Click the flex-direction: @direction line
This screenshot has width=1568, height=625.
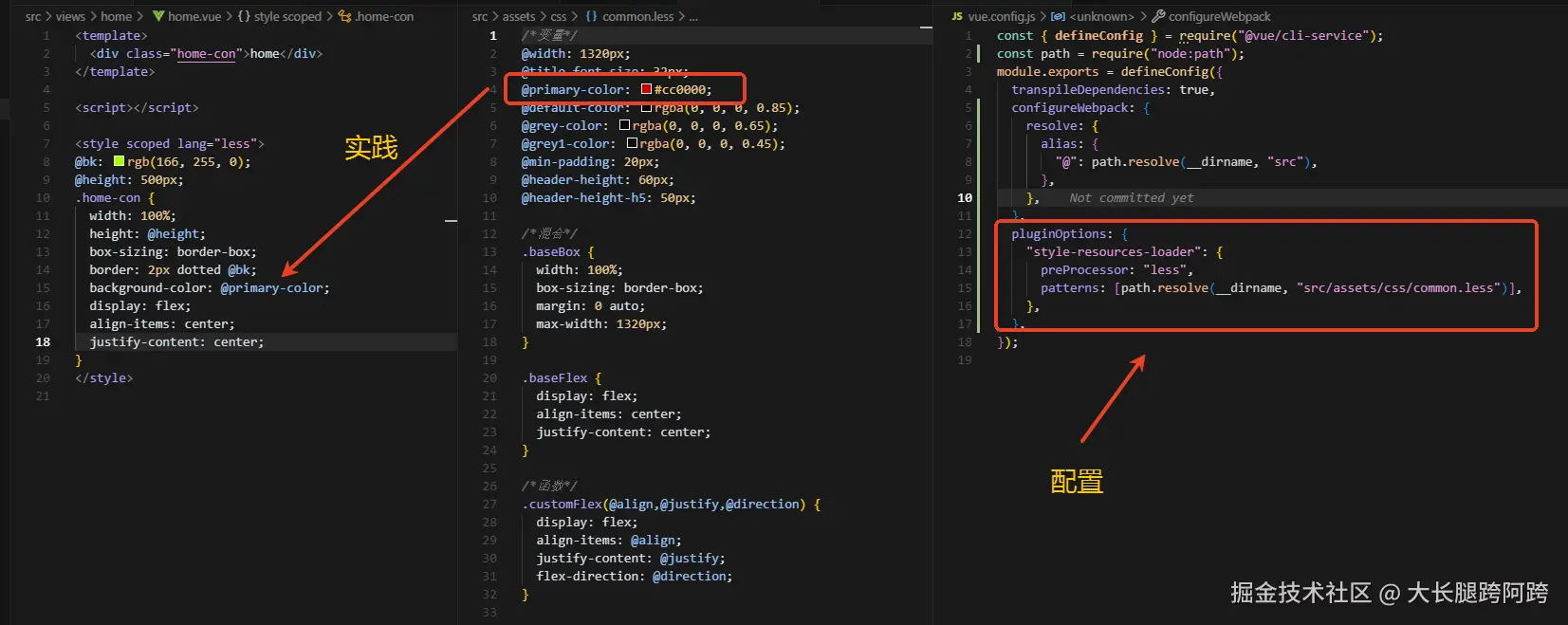click(635, 576)
